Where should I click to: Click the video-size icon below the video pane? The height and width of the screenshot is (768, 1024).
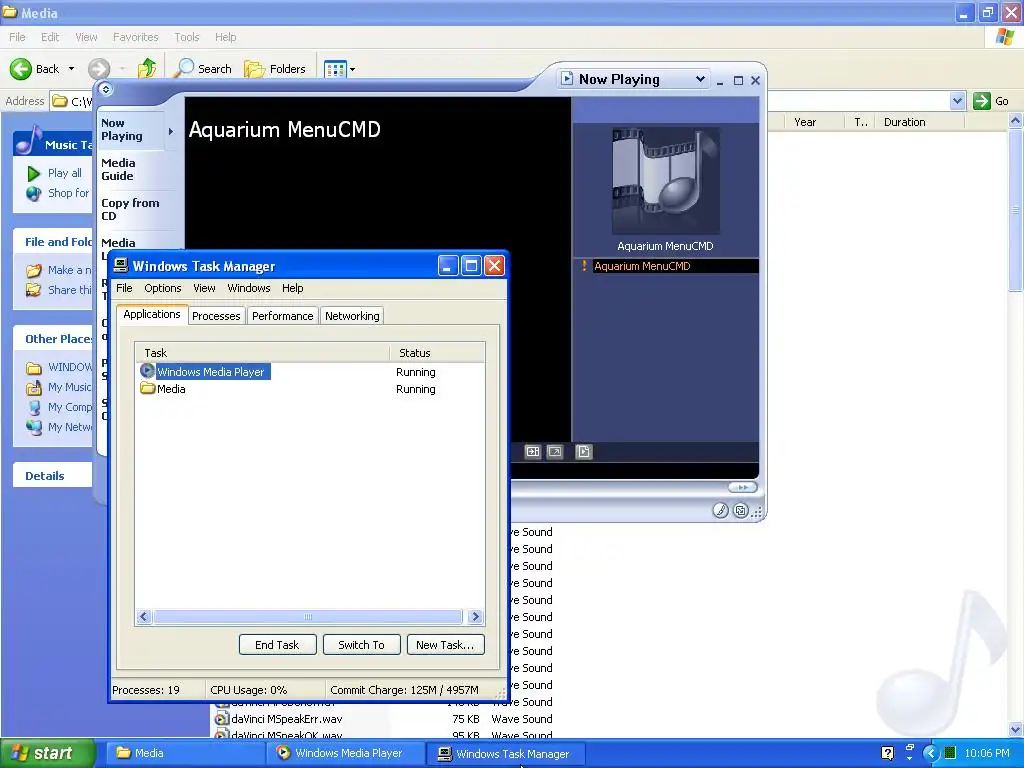[x=555, y=451]
